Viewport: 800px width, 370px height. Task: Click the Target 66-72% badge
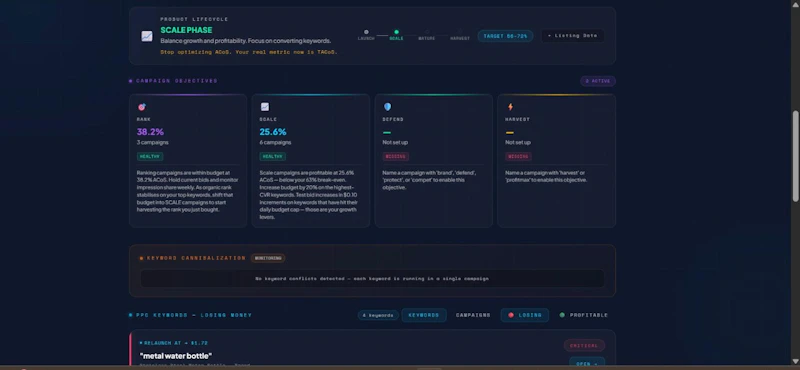click(x=505, y=36)
